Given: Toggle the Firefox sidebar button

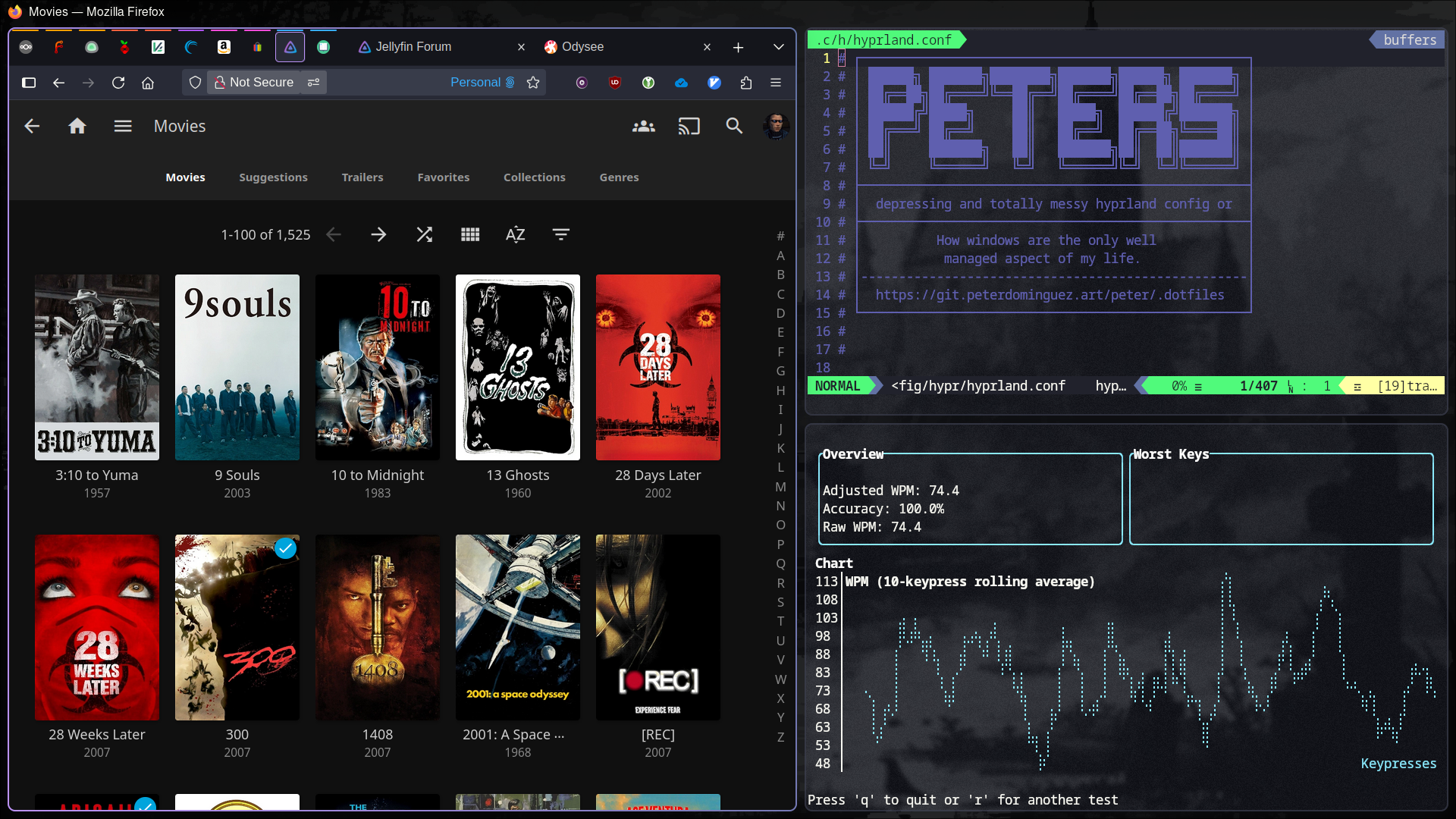Looking at the screenshot, I should [x=29, y=83].
